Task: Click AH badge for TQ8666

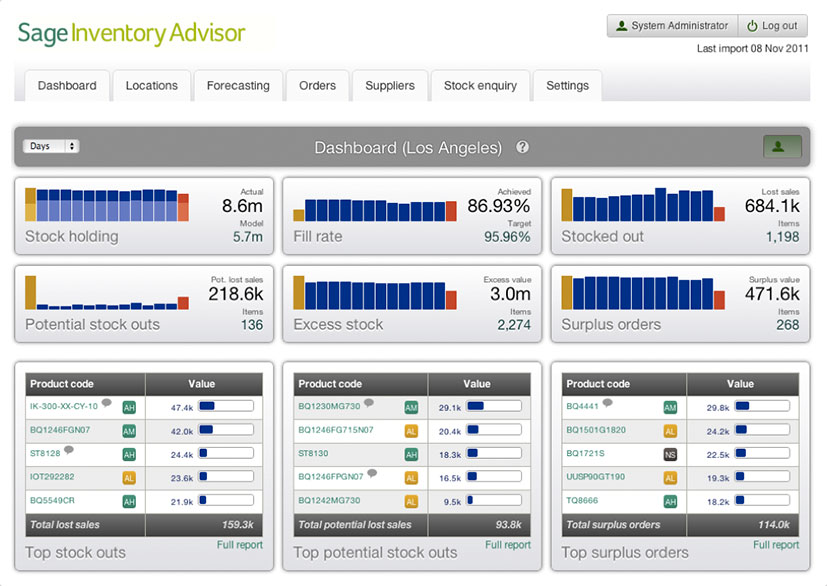Action: [x=670, y=502]
